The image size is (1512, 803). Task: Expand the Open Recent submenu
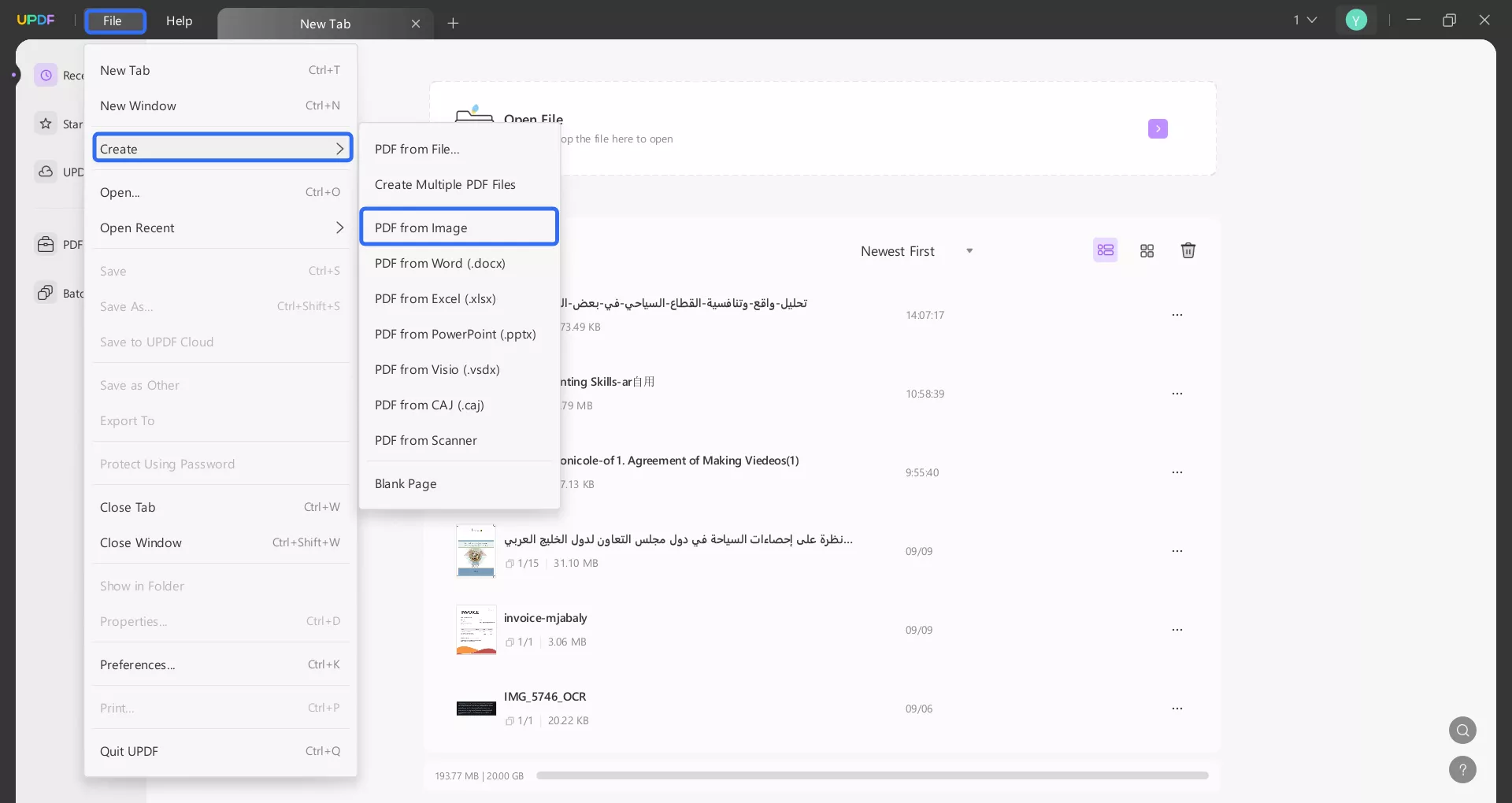point(223,228)
